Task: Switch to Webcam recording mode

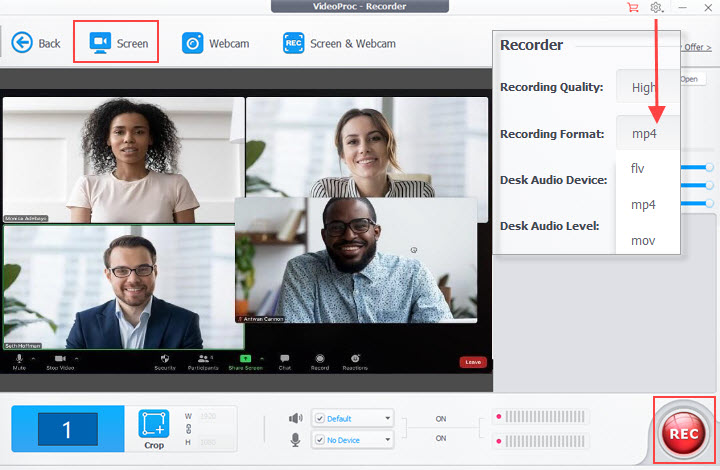Action: pyautogui.click(x=215, y=44)
